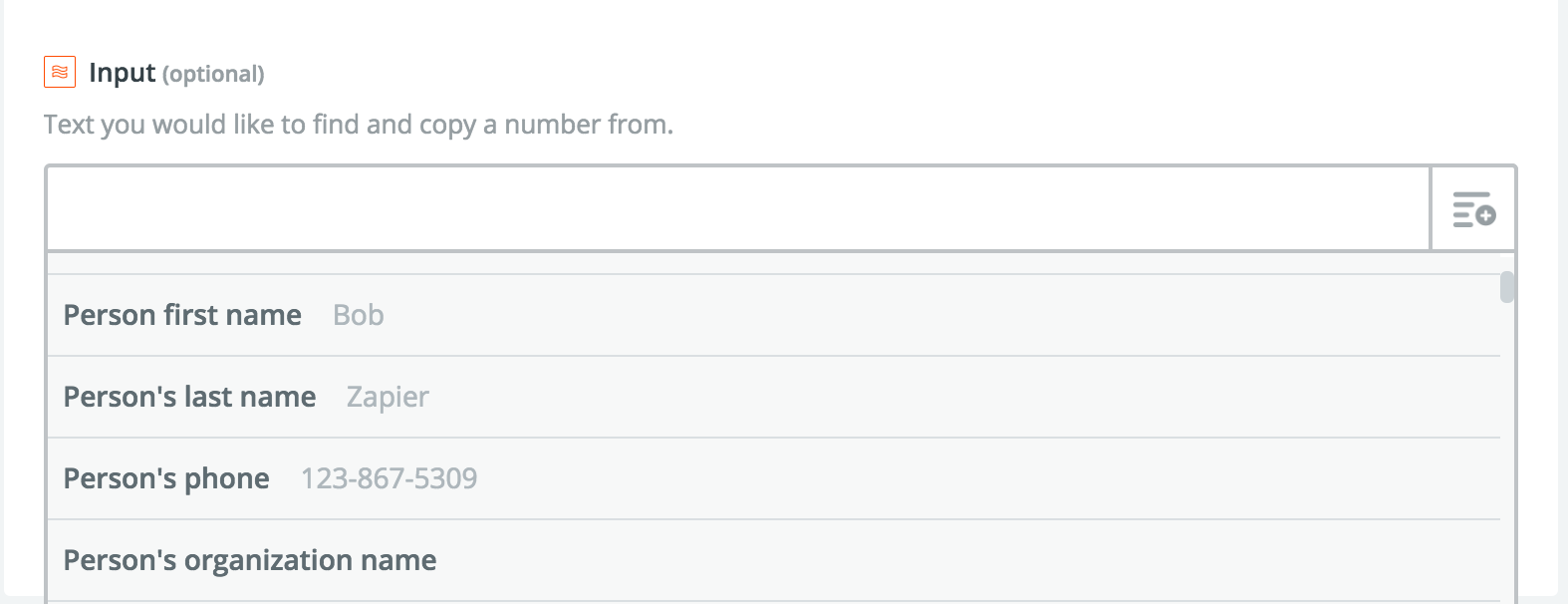Click the "Input" field label

coord(123,73)
